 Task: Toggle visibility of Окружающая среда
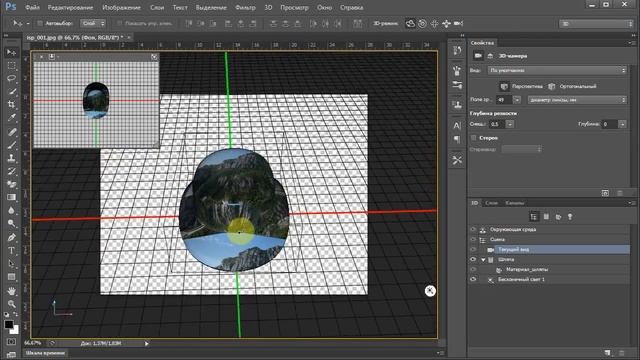[x=473, y=229]
